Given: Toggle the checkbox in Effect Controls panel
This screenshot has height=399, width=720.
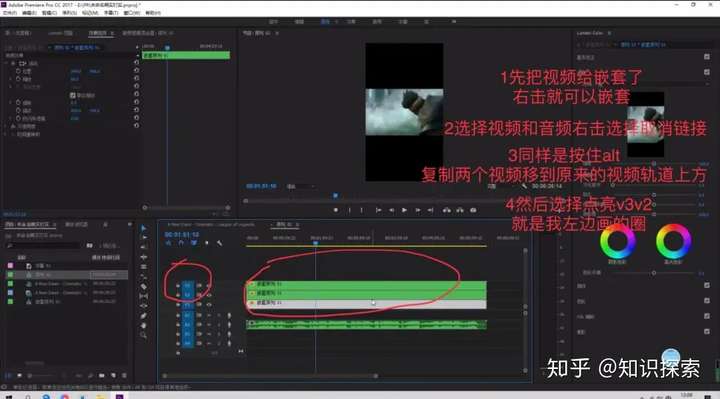Looking at the screenshot, I should (x=73, y=96).
